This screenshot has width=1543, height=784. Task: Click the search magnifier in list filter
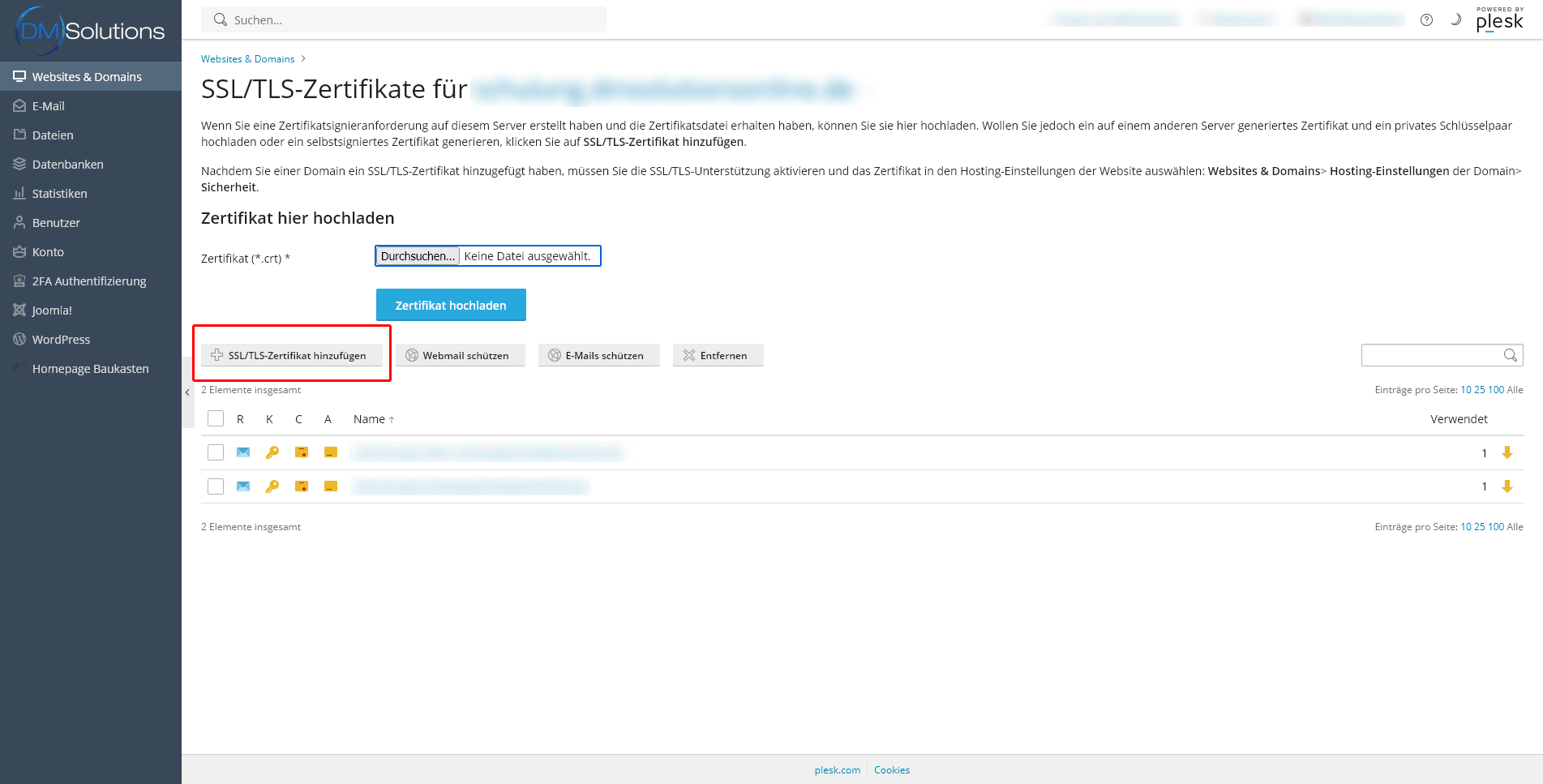click(x=1510, y=355)
